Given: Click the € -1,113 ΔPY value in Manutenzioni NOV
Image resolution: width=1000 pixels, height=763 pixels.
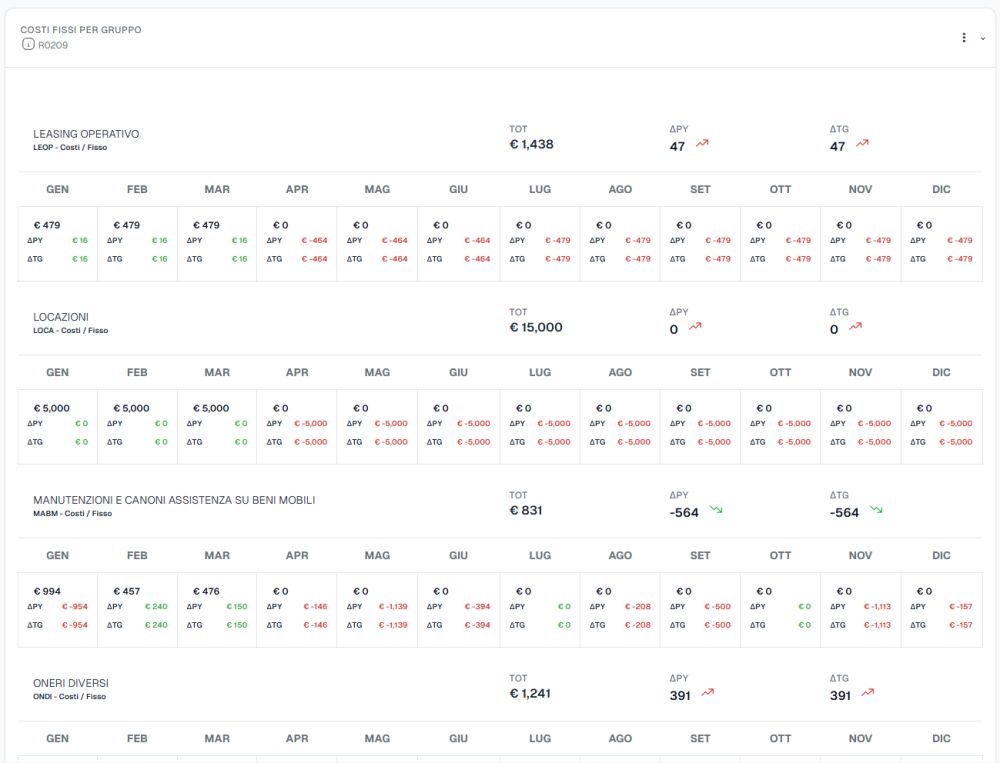Looking at the screenshot, I should click(877, 607).
